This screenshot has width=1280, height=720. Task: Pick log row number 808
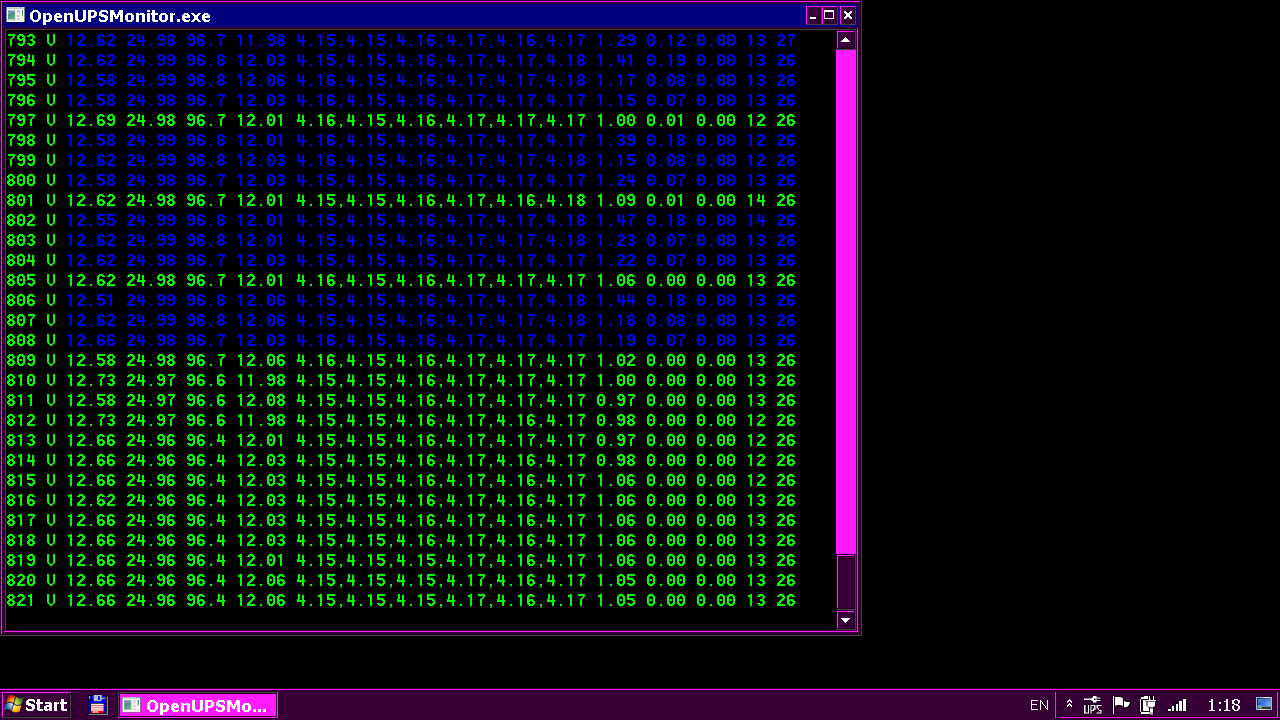[401, 340]
